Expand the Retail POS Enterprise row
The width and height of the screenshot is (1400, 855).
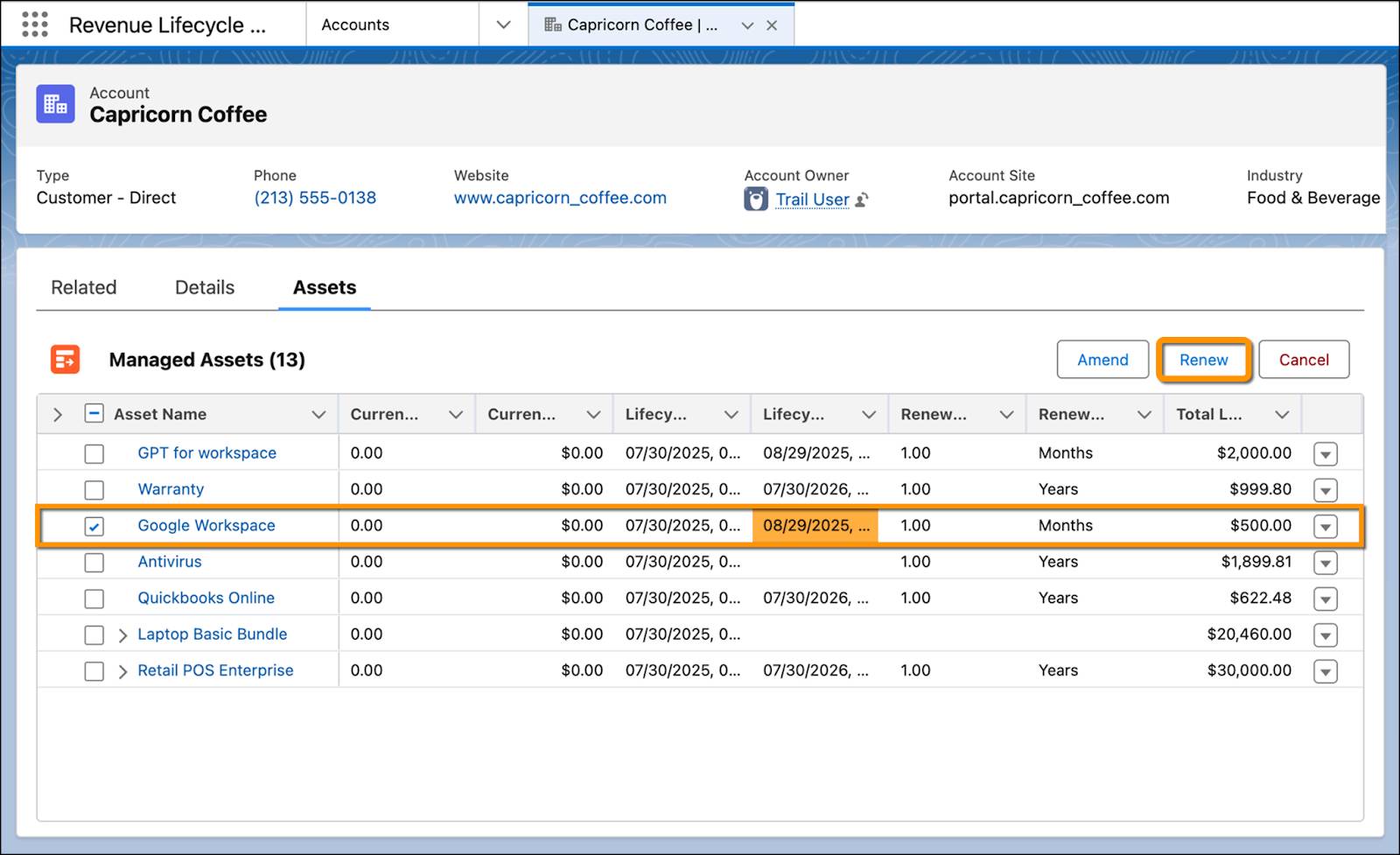click(122, 671)
